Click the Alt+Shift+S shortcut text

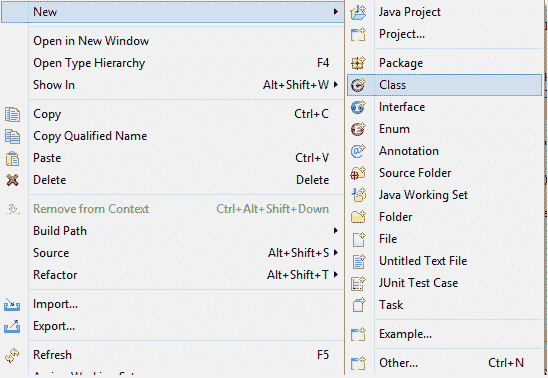298,253
